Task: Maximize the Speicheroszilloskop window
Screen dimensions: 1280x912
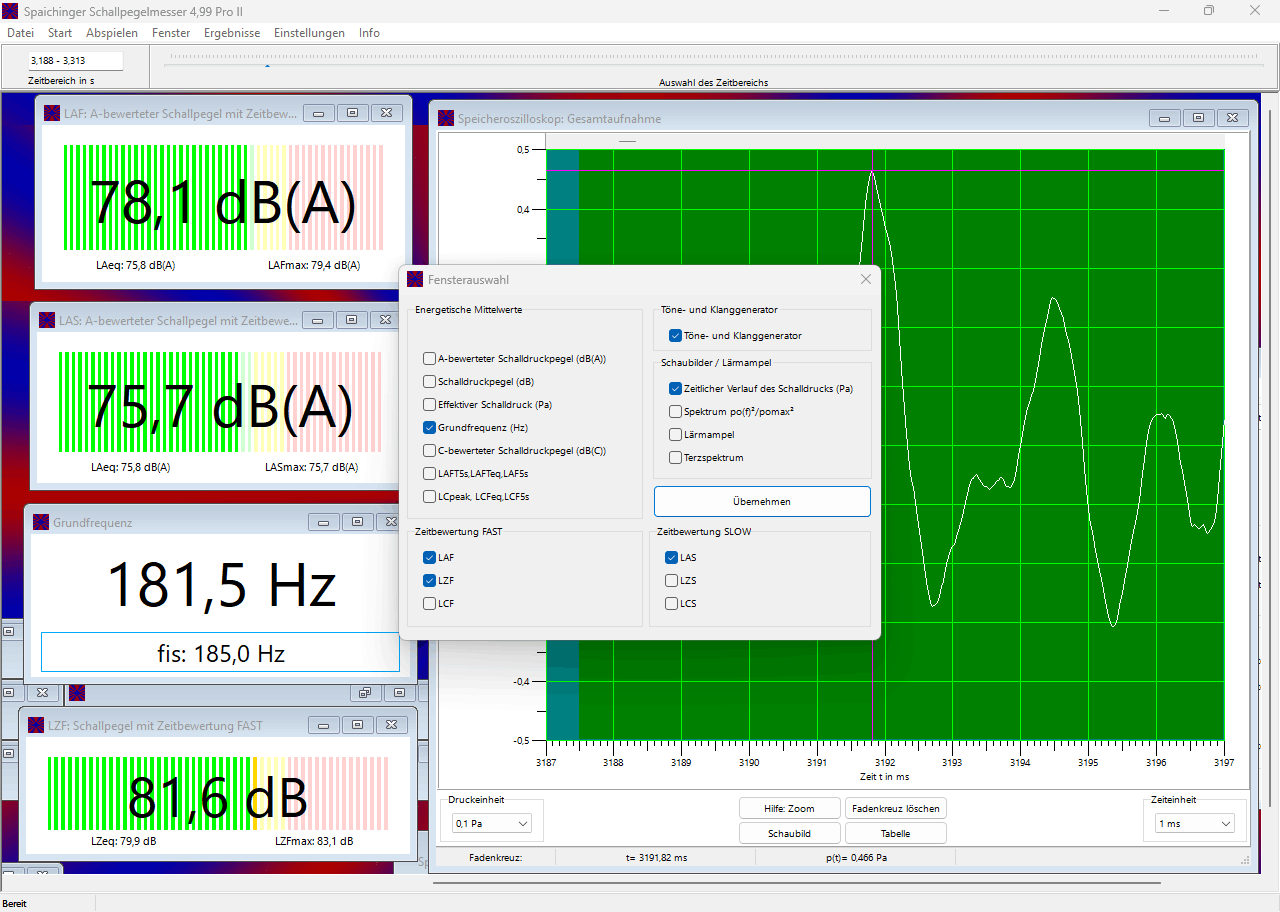Action: 1198,118
